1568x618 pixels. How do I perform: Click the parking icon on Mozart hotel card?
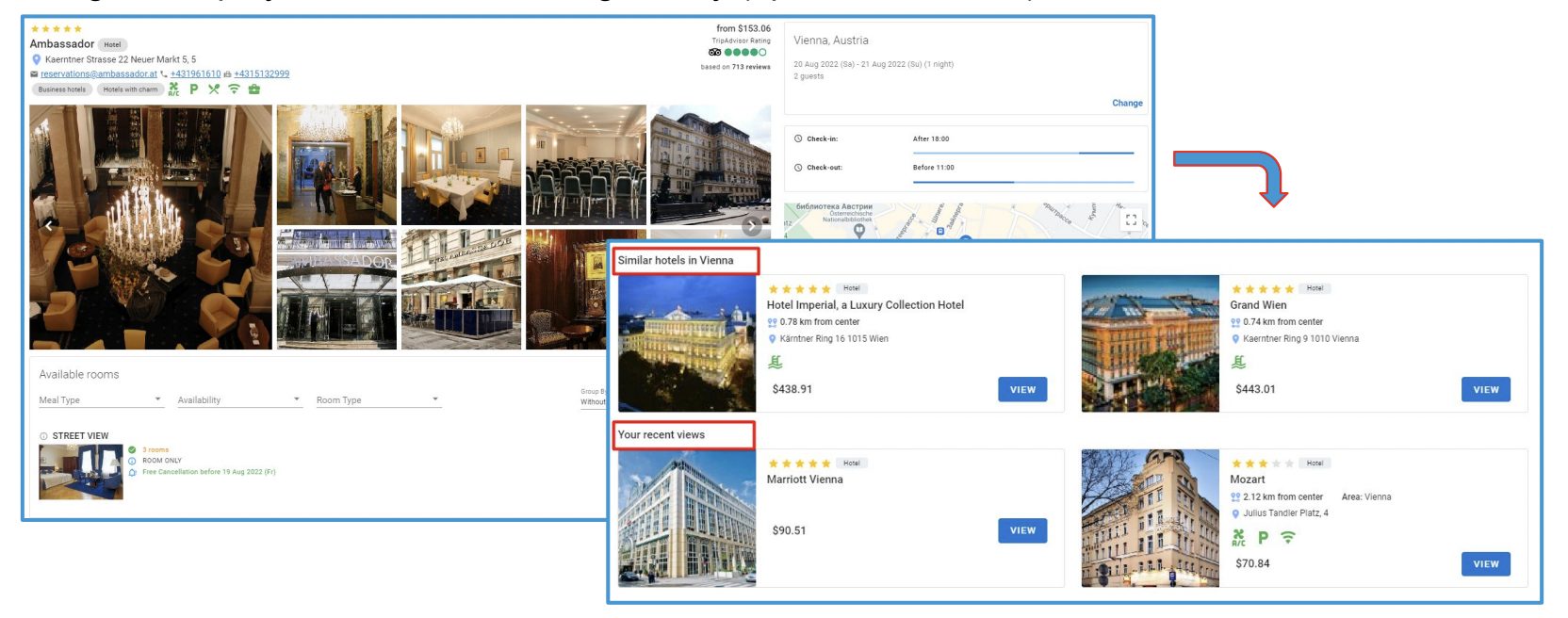tap(1263, 537)
